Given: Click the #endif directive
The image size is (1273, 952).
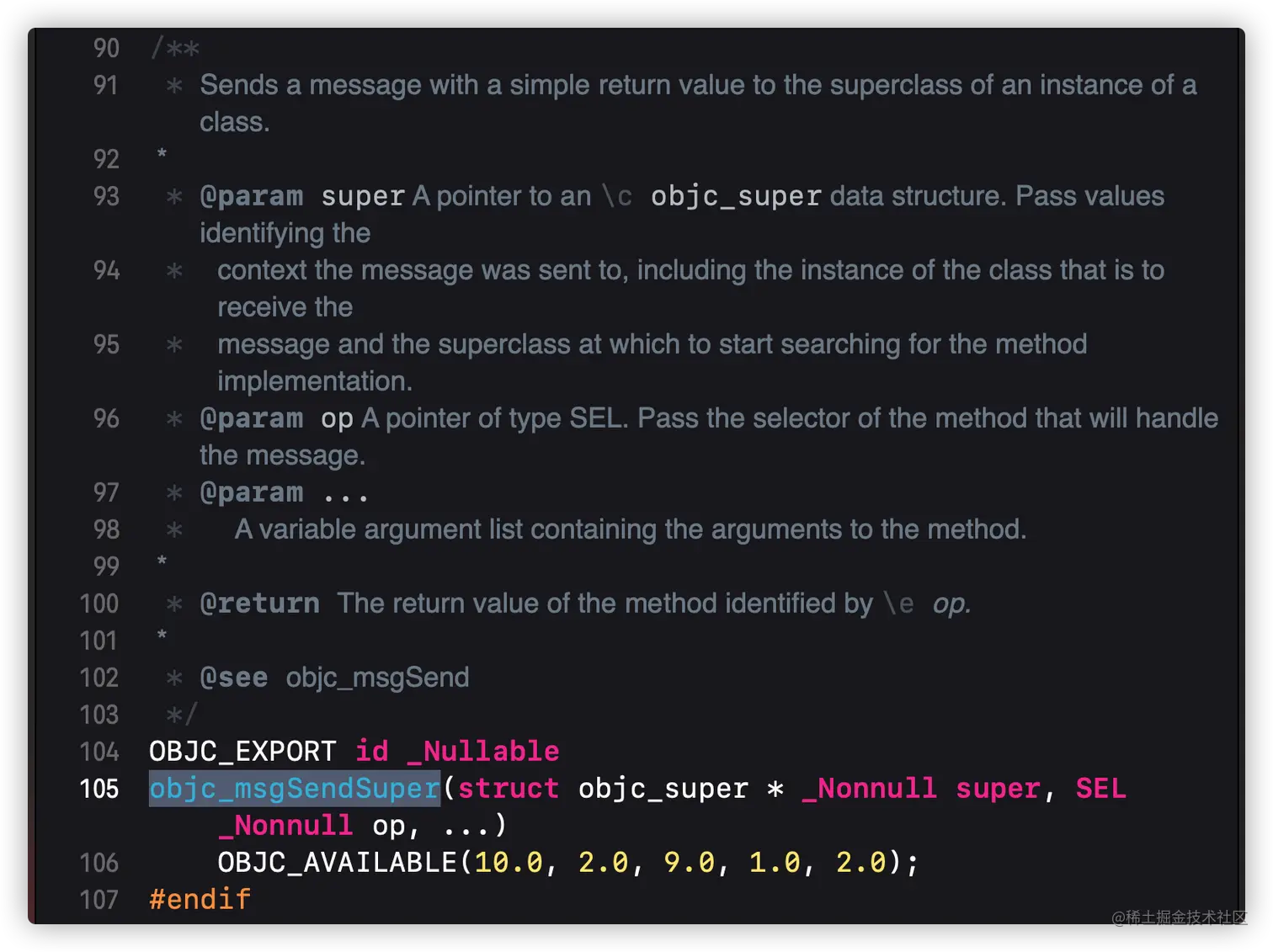Looking at the screenshot, I should [x=200, y=900].
